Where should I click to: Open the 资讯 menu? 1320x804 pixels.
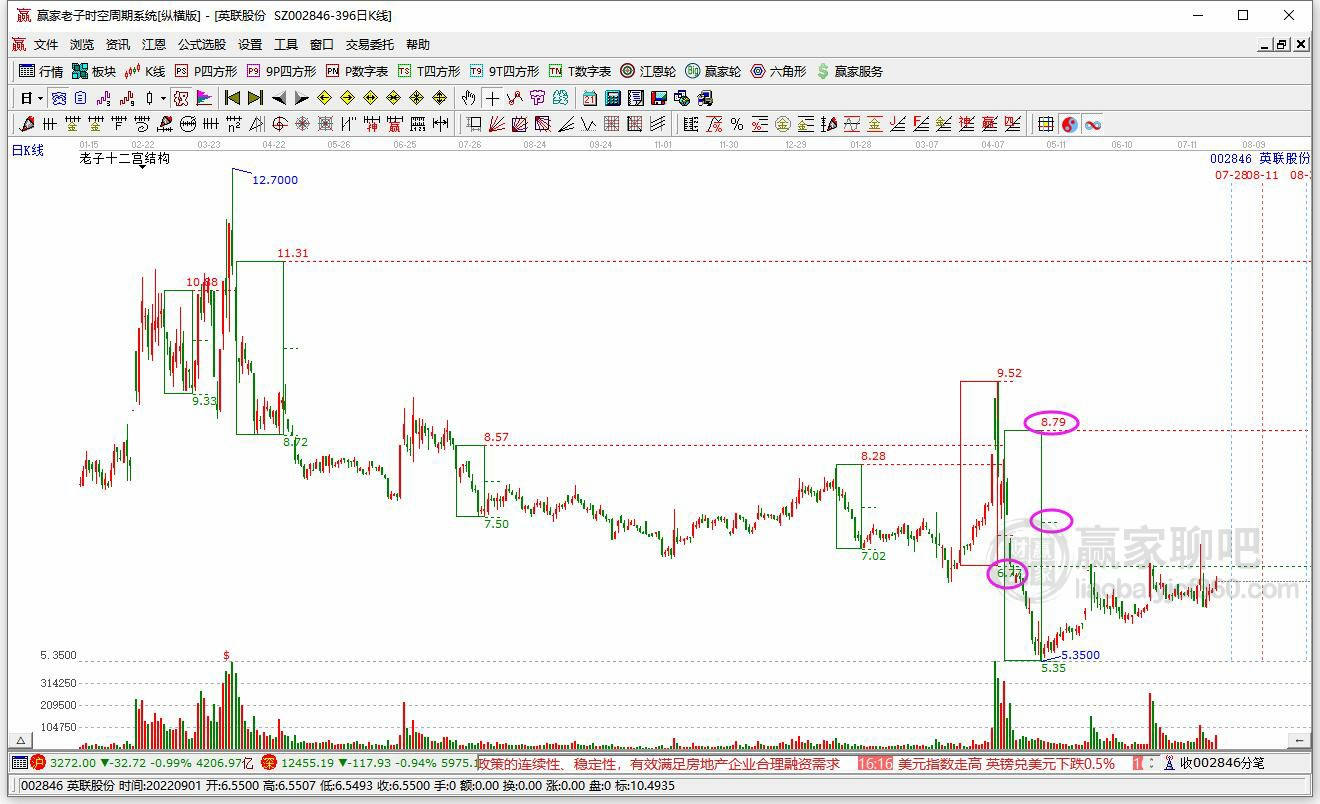click(118, 44)
